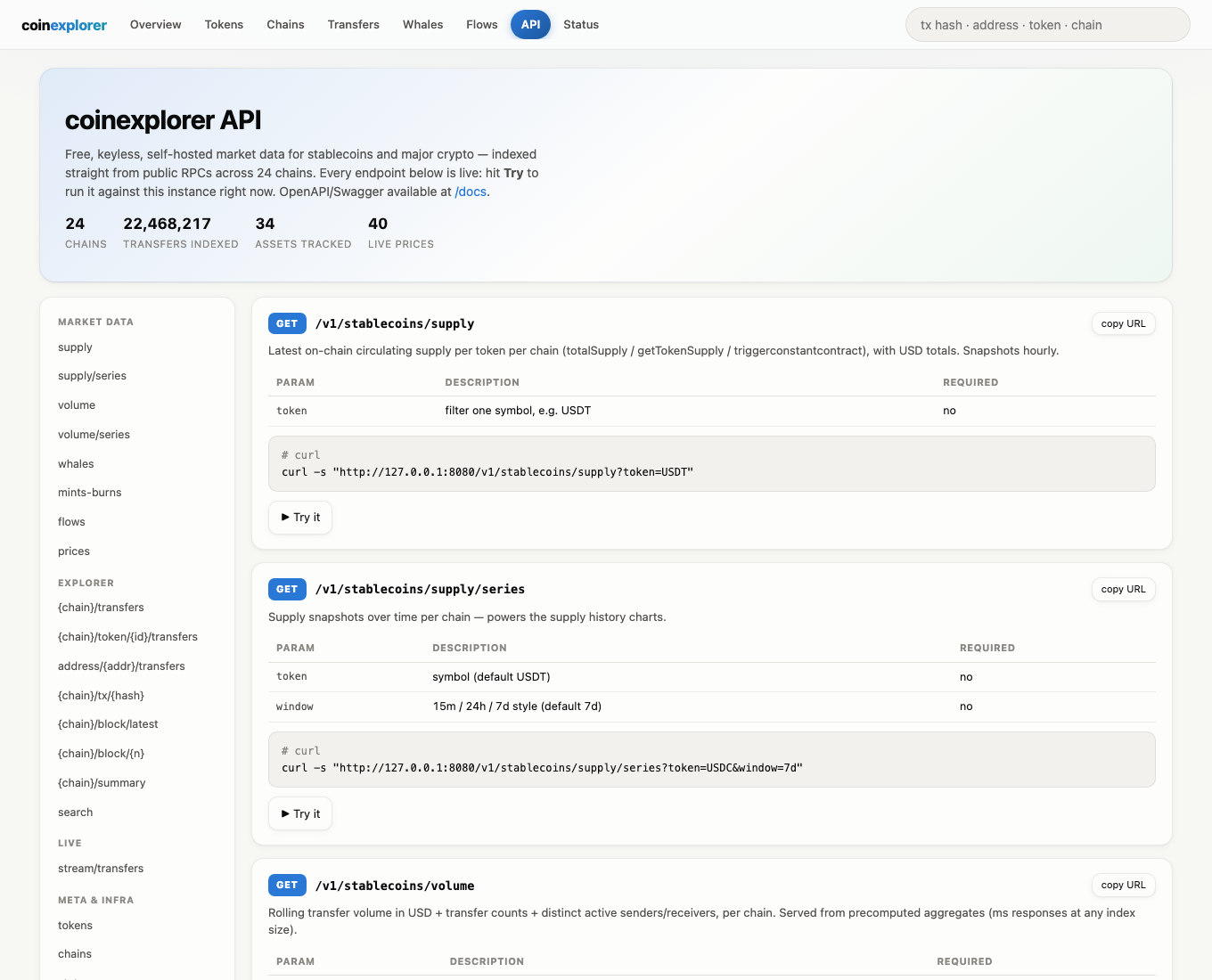Follow the /docs link in the intro
This screenshot has height=980, width=1212.
point(471,192)
